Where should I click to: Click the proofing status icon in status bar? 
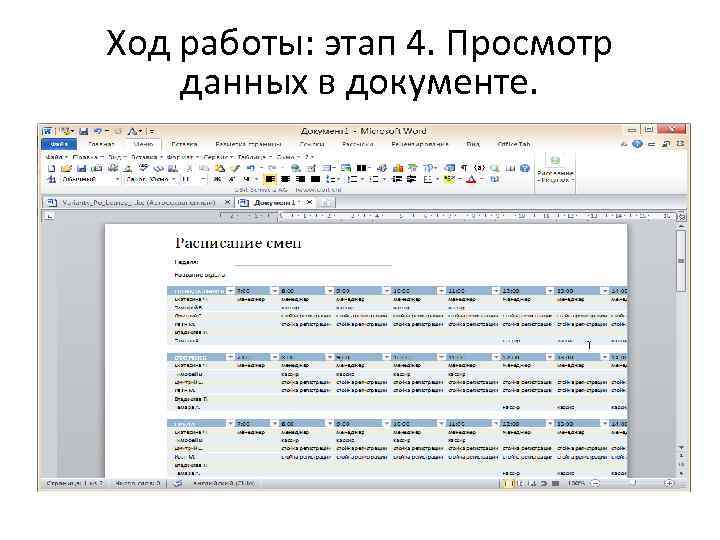[x=178, y=484]
